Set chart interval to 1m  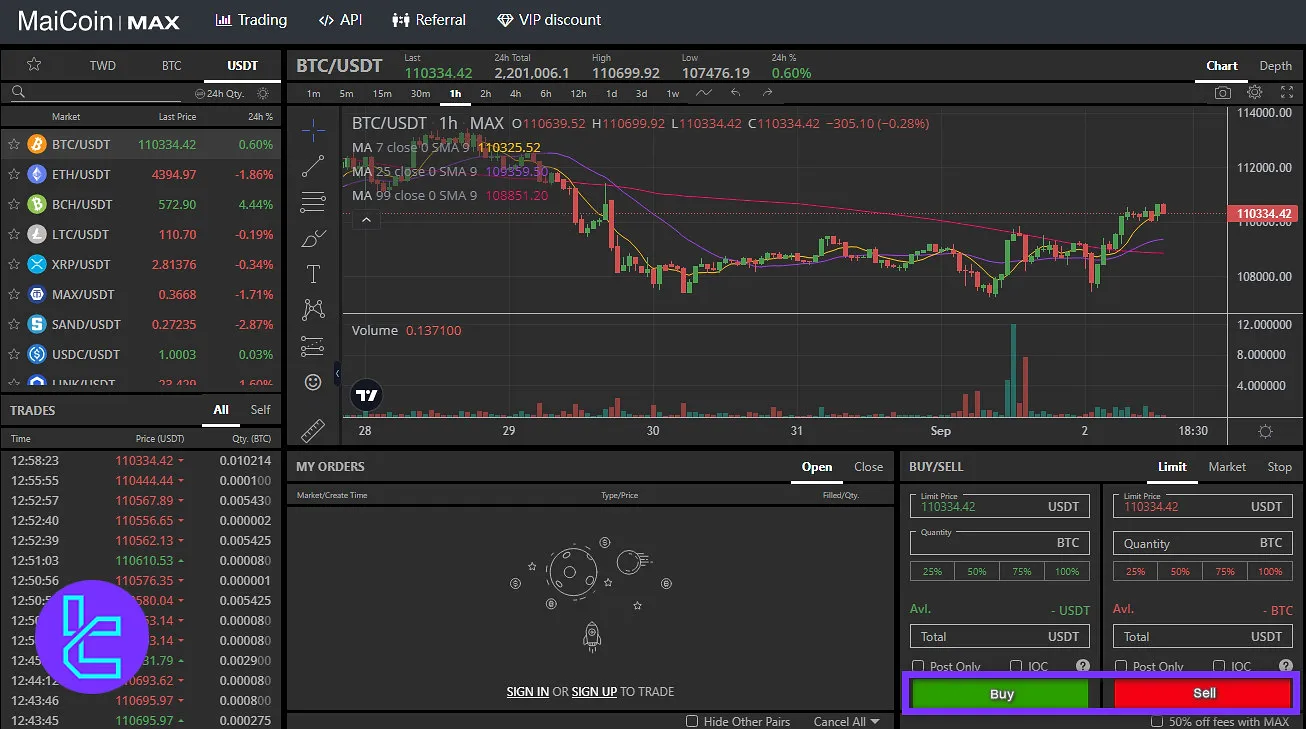pyautogui.click(x=313, y=93)
